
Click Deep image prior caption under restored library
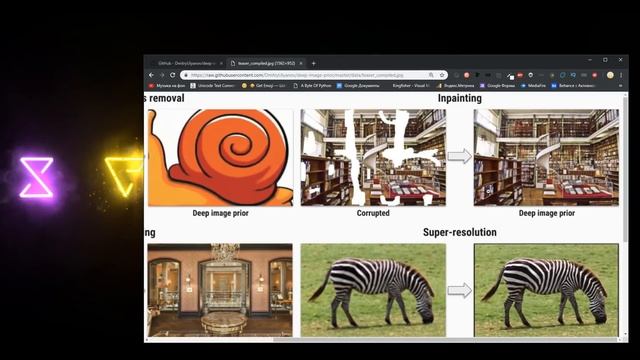click(547, 213)
